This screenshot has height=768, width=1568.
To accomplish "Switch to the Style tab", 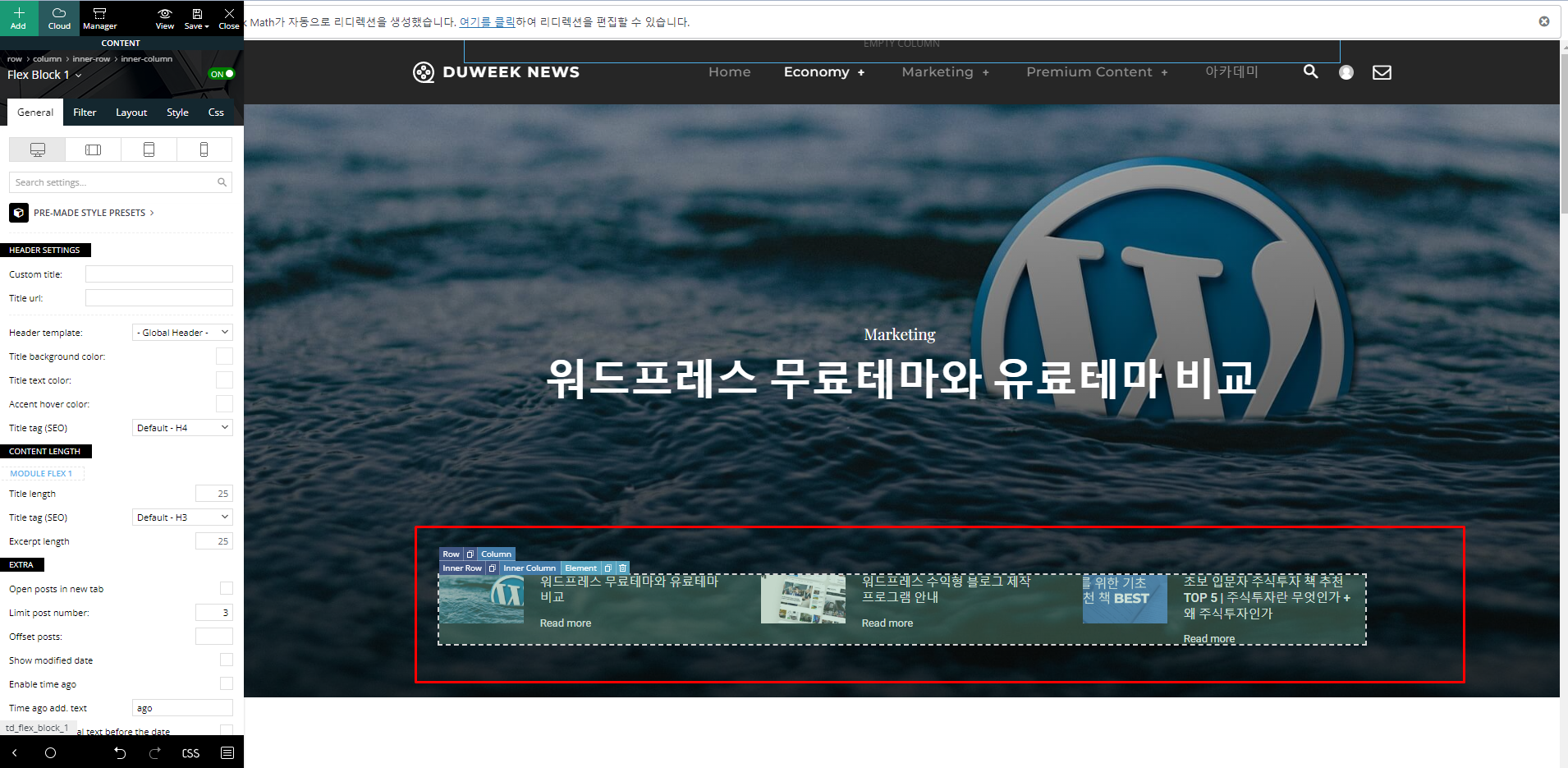I will pos(177,113).
